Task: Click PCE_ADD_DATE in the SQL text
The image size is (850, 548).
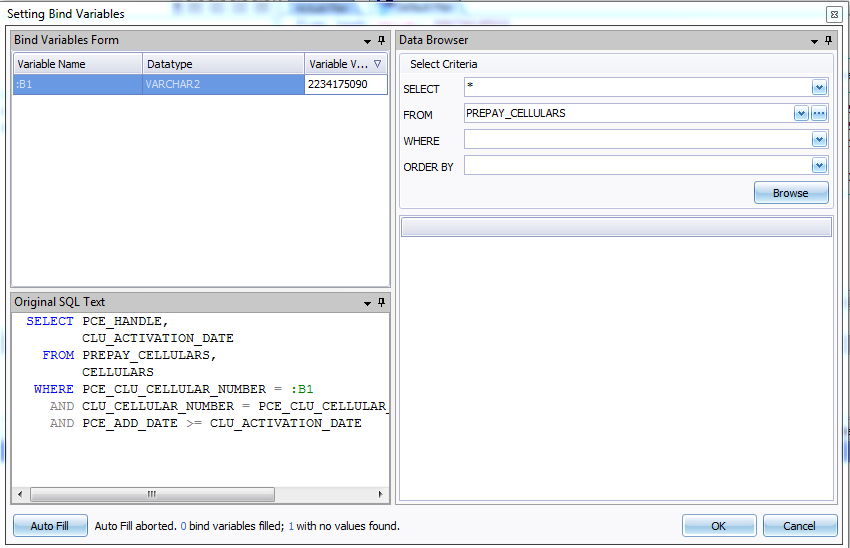Action: (130, 423)
